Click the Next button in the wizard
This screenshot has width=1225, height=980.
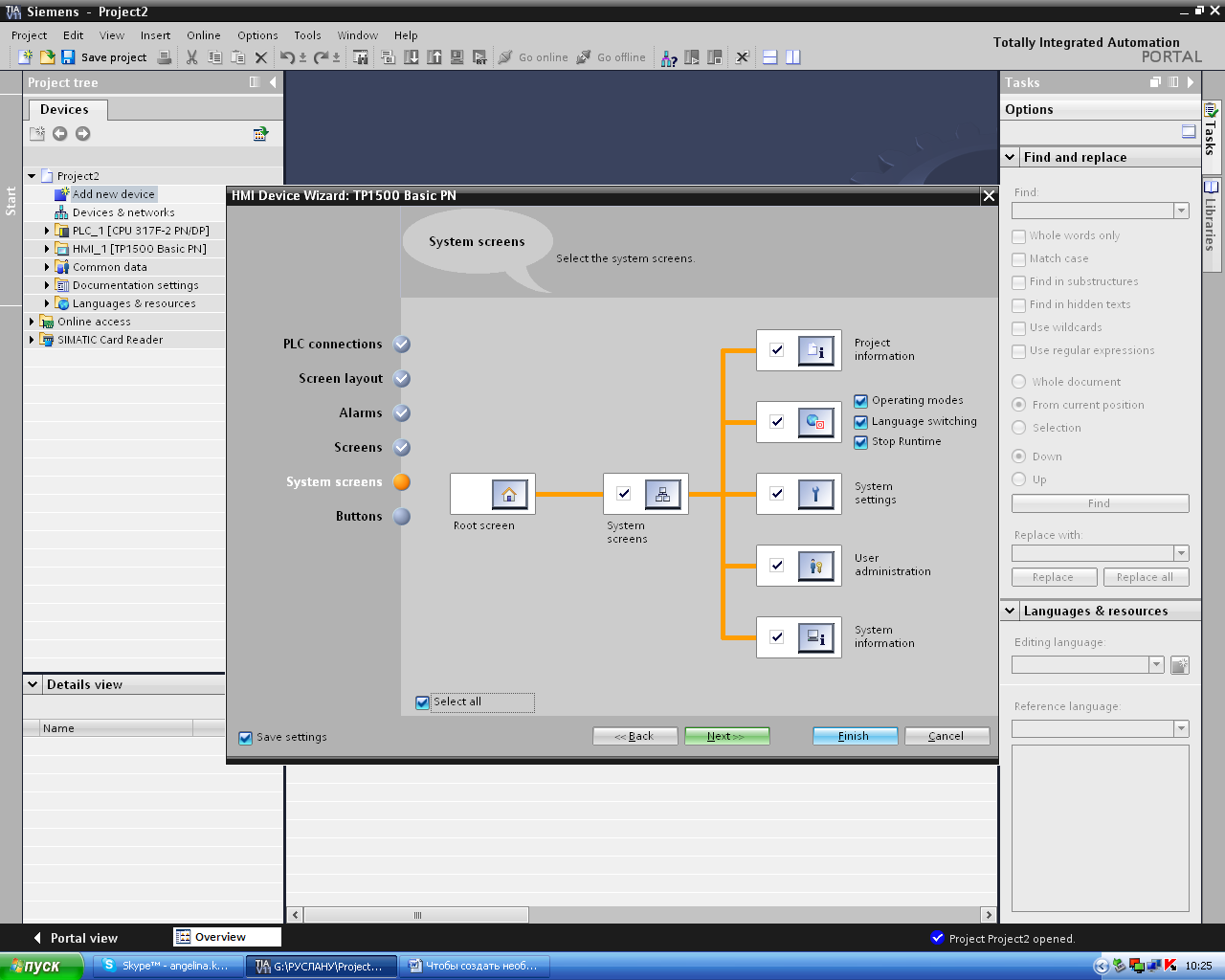click(x=726, y=736)
